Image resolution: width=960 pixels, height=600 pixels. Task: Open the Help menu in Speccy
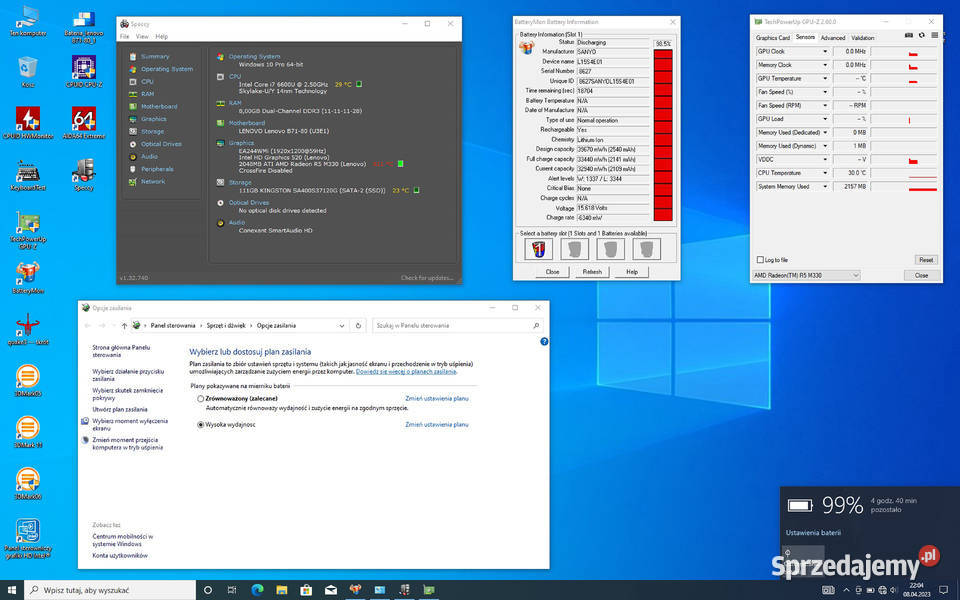[x=161, y=37]
